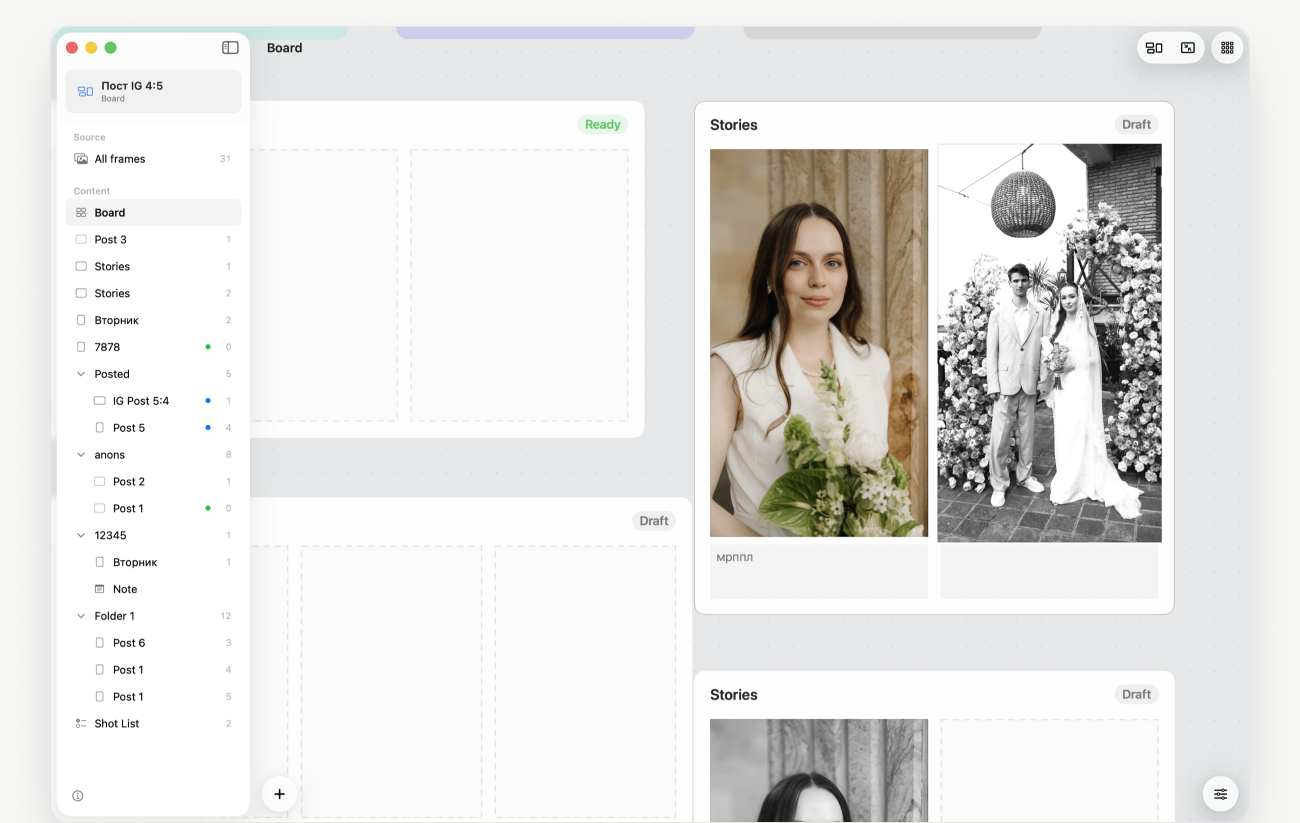The image size is (1300, 823).
Task: Open Post 2 under anons
Action: [153, 482]
